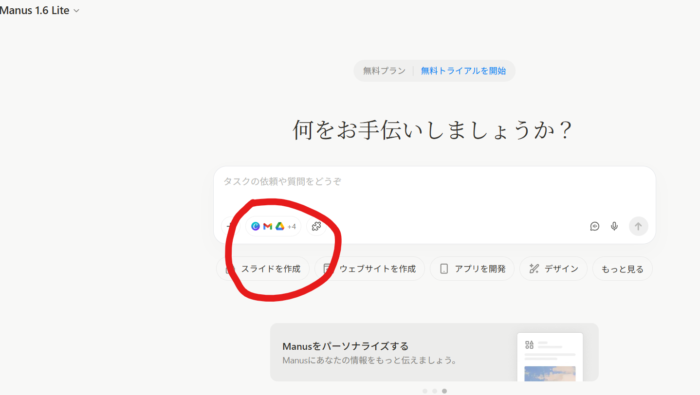
Task: Select the アプリを開発 suggestion
Action: 472,269
